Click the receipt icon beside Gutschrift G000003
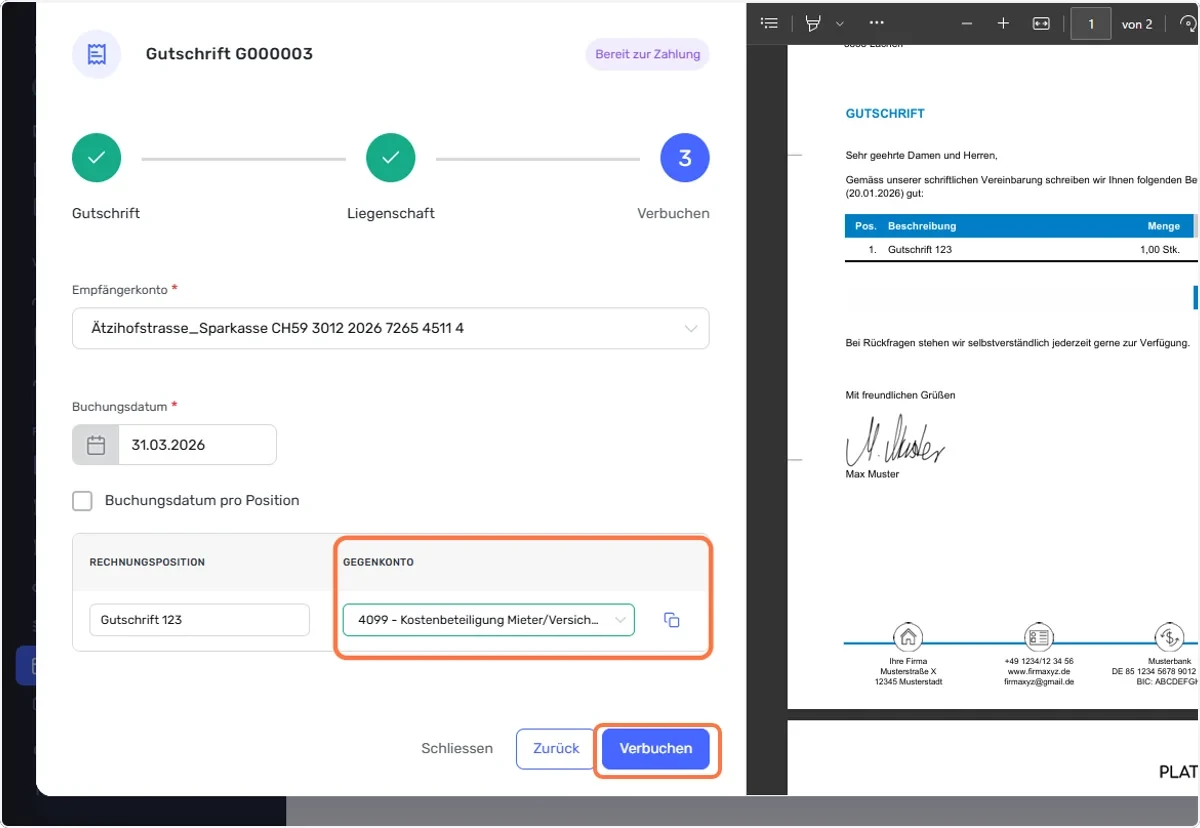The height and width of the screenshot is (828, 1200). pos(96,54)
